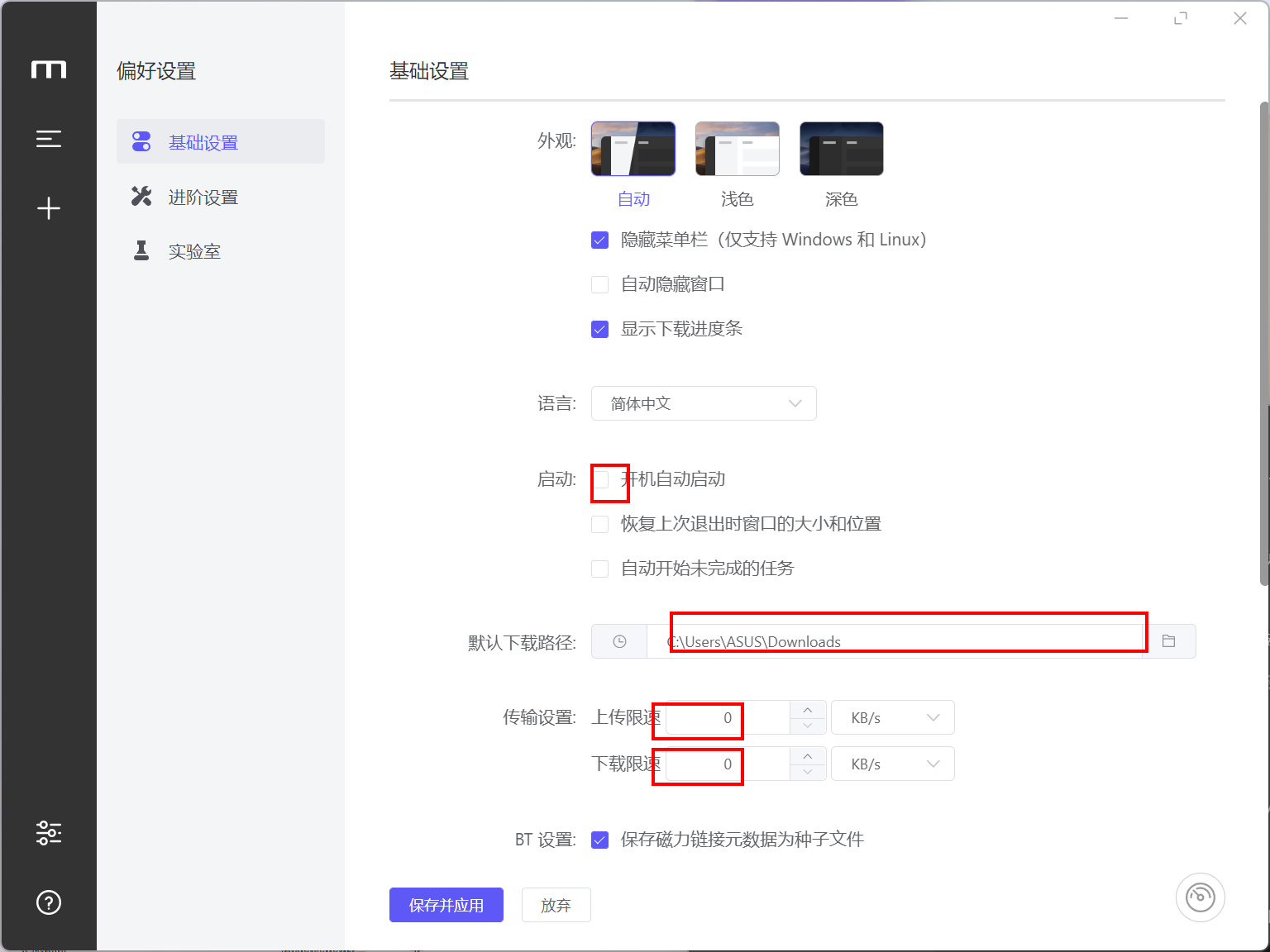
Task: Check 恢复上次退出时窗口的大小和位置
Action: click(600, 525)
